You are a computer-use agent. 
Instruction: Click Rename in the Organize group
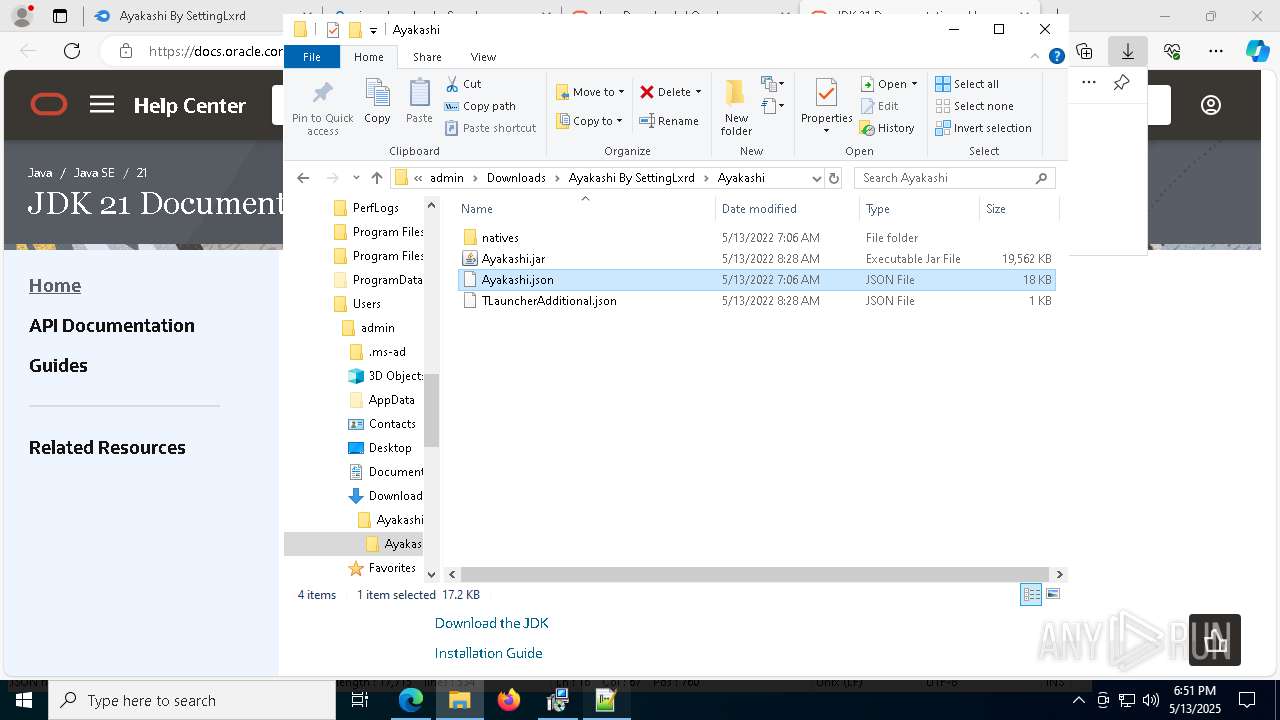pos(669,121)
